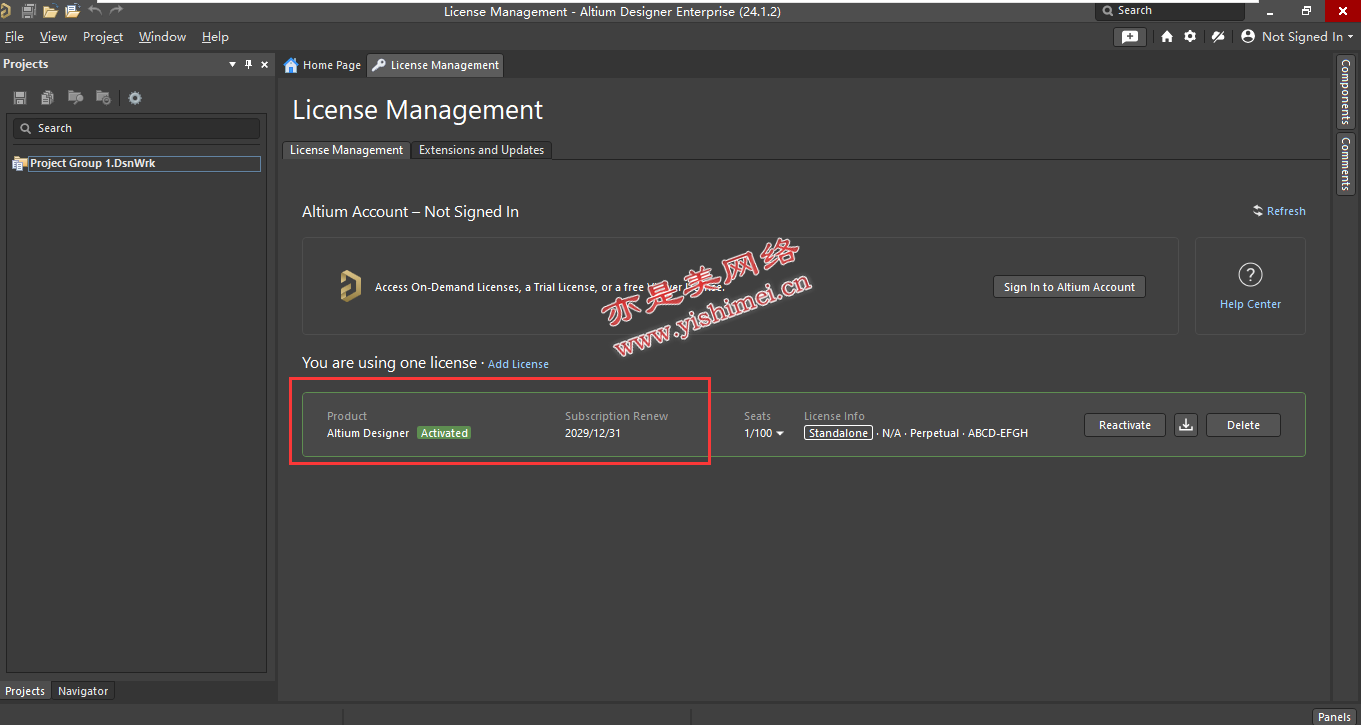Image resolution: width=1361 pixels, height=725 pixels.
Task: Click the 'Altium Account – Not Signed In' heading
Action: (410, 212)
